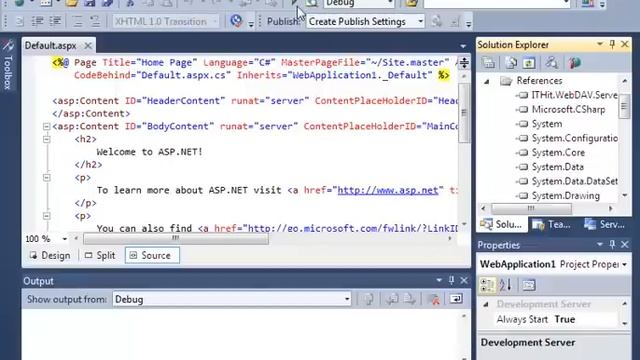Click Go to Next Message icon in Output
640x360 pixels.
tap(409, 299)
